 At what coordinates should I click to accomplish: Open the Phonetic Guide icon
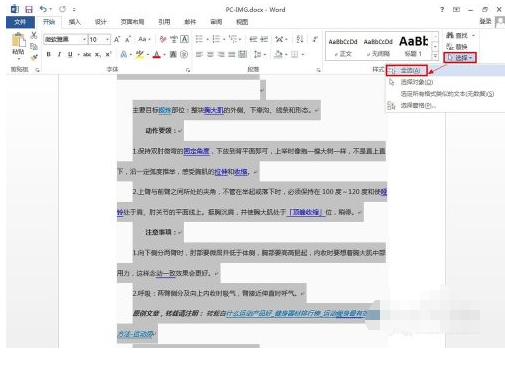tap(174, 39)
